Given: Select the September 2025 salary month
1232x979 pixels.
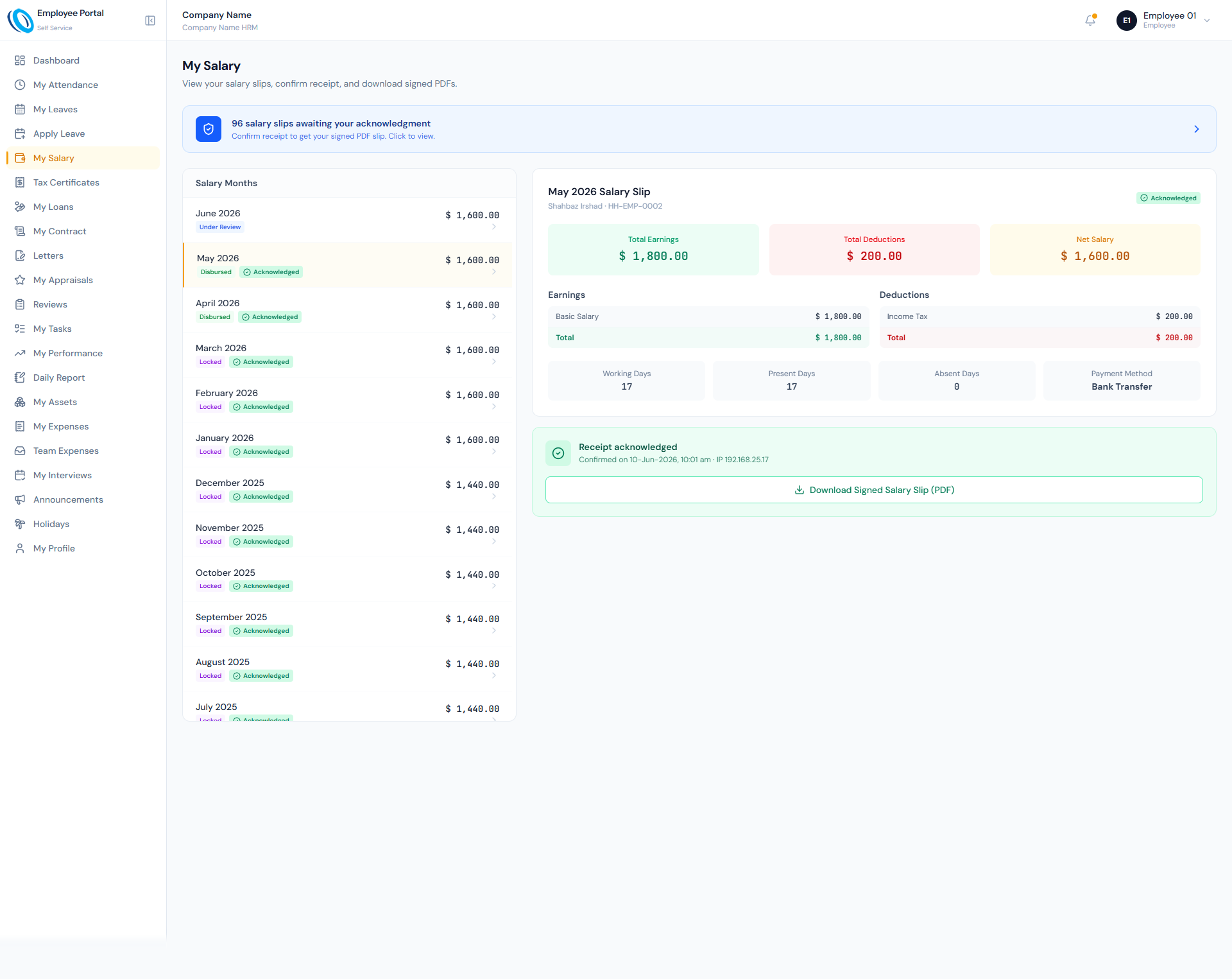Looking at the screenshot, I should [349, 624].
